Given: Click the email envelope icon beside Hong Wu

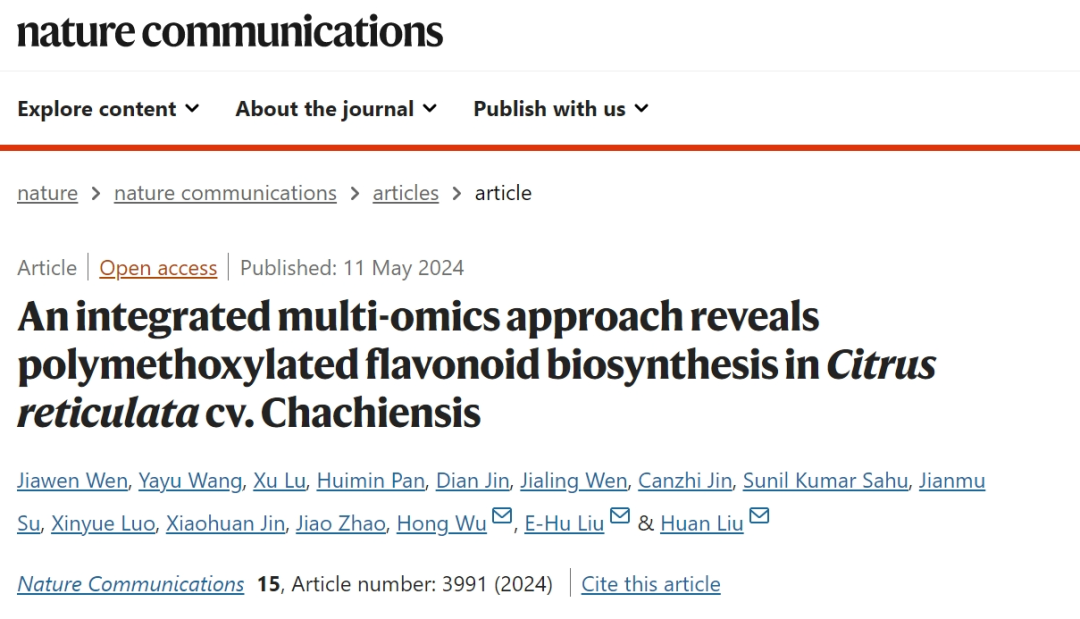Looking at the screenshot, I should [x=502, y=515].
